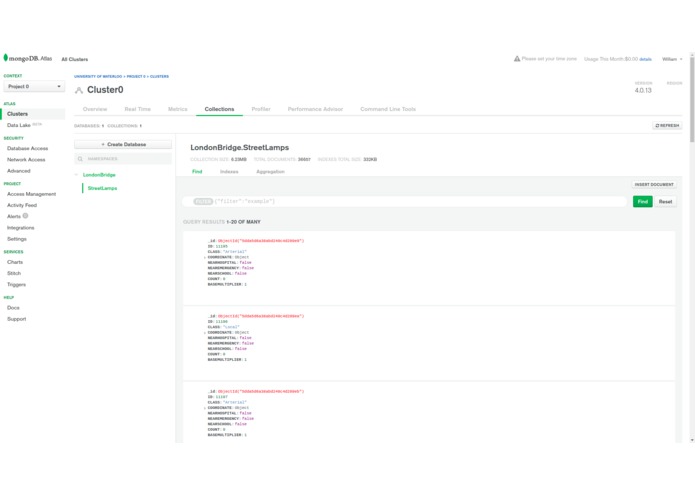Open the Performance Advisor tab
Screen dimensions: 695x494
point(315,109)
